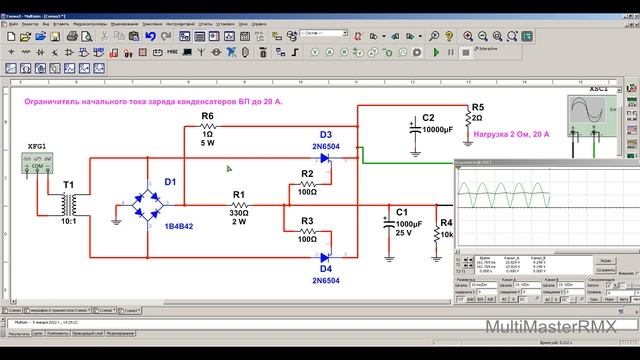This screenshot has height=360, width=640.
Task: Open file with the yellow folder icon
Action: (25, 36)
